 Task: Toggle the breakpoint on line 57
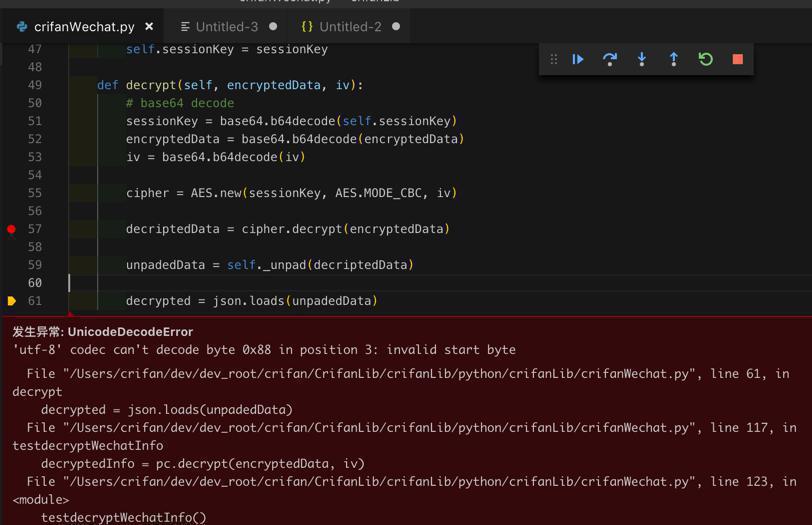[11, 229]
